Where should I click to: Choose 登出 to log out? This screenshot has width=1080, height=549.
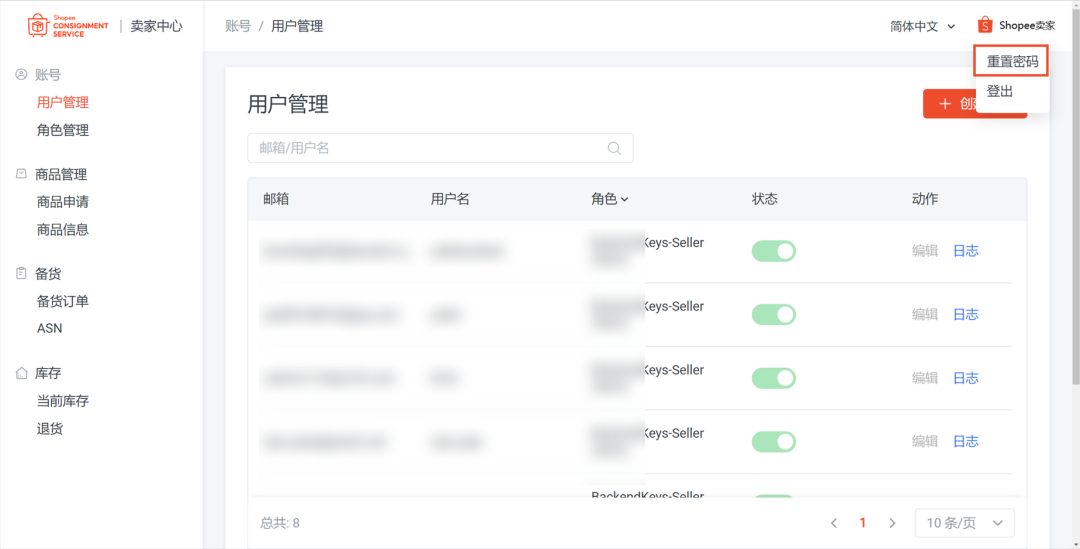point(1000,91)
